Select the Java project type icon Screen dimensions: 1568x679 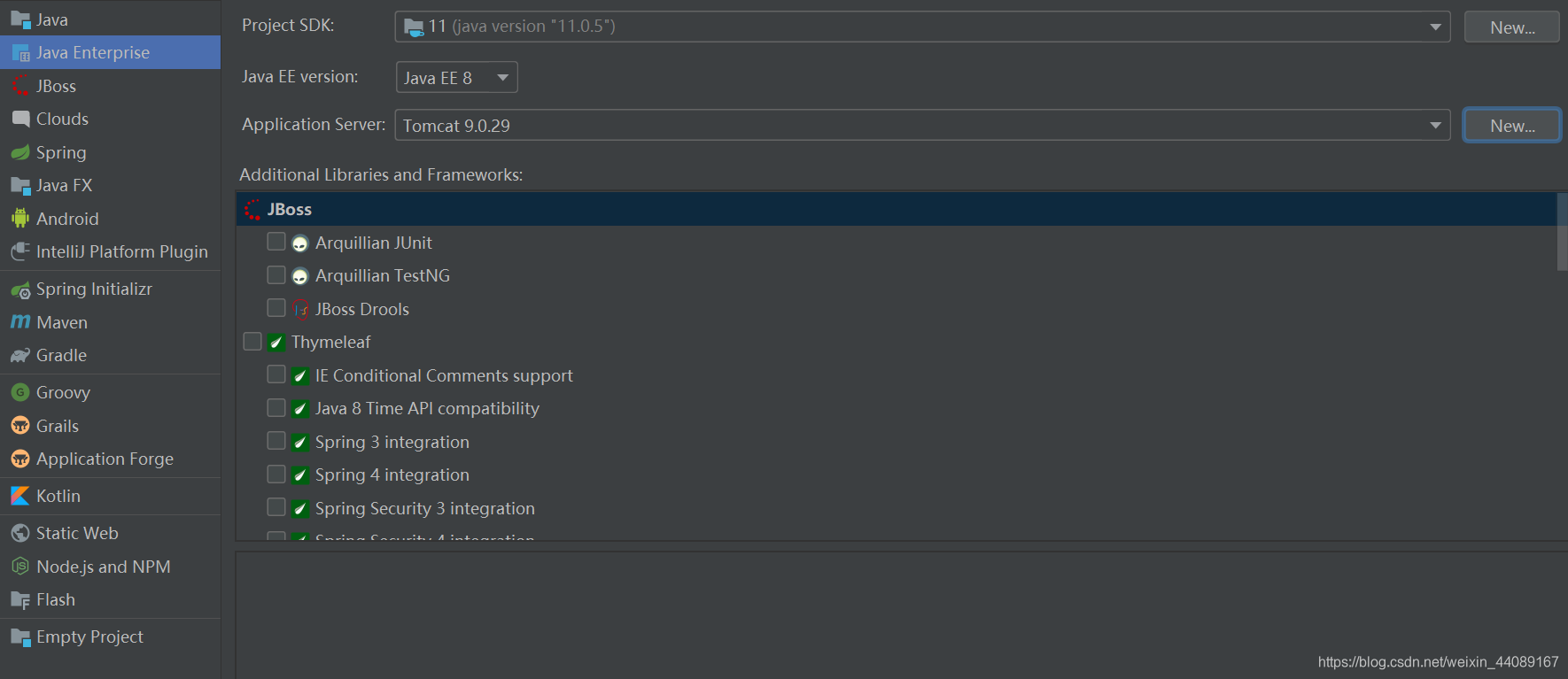(x=20, y=19)
